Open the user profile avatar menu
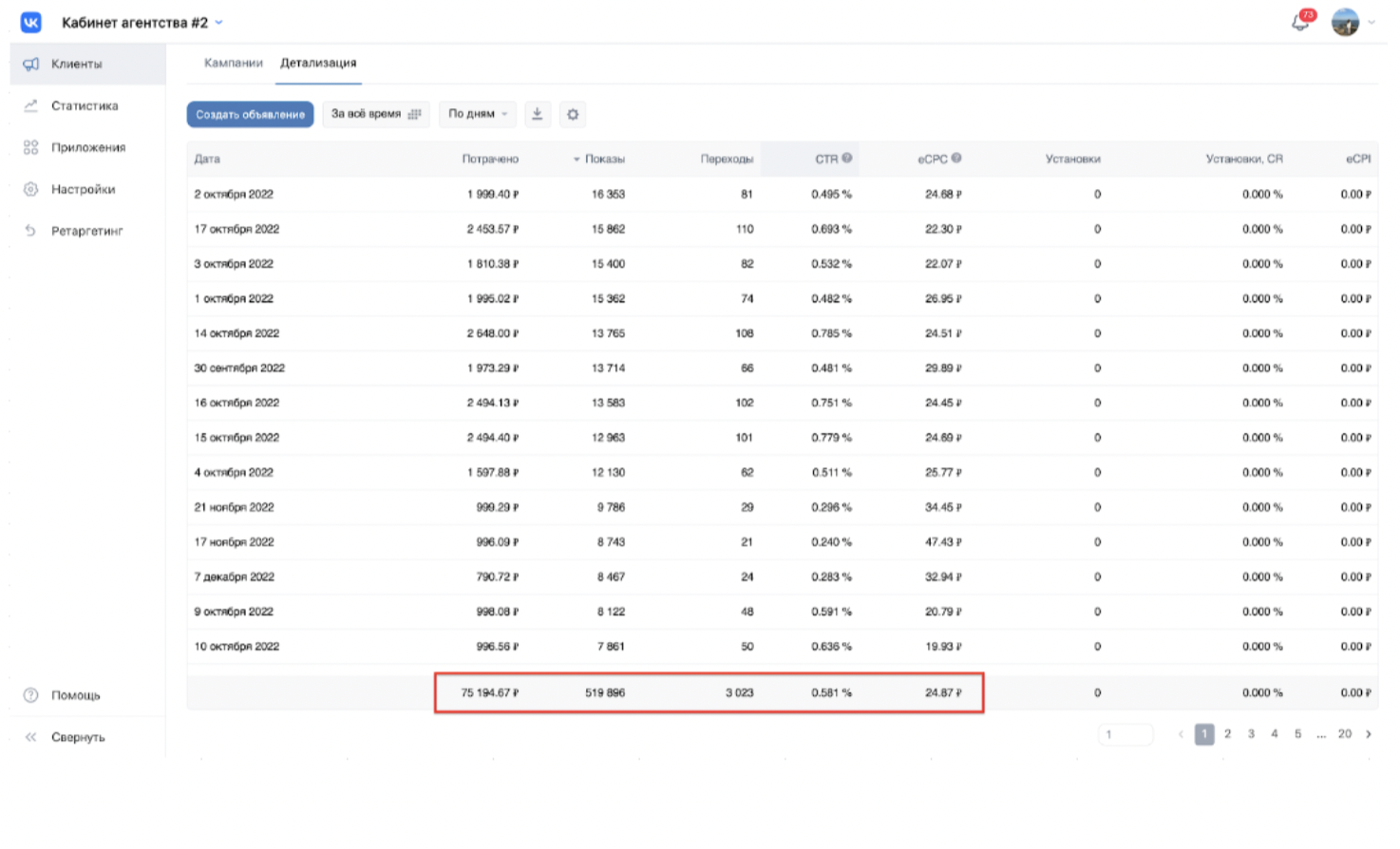1400x849 pixels. [x=1345, y=22]
